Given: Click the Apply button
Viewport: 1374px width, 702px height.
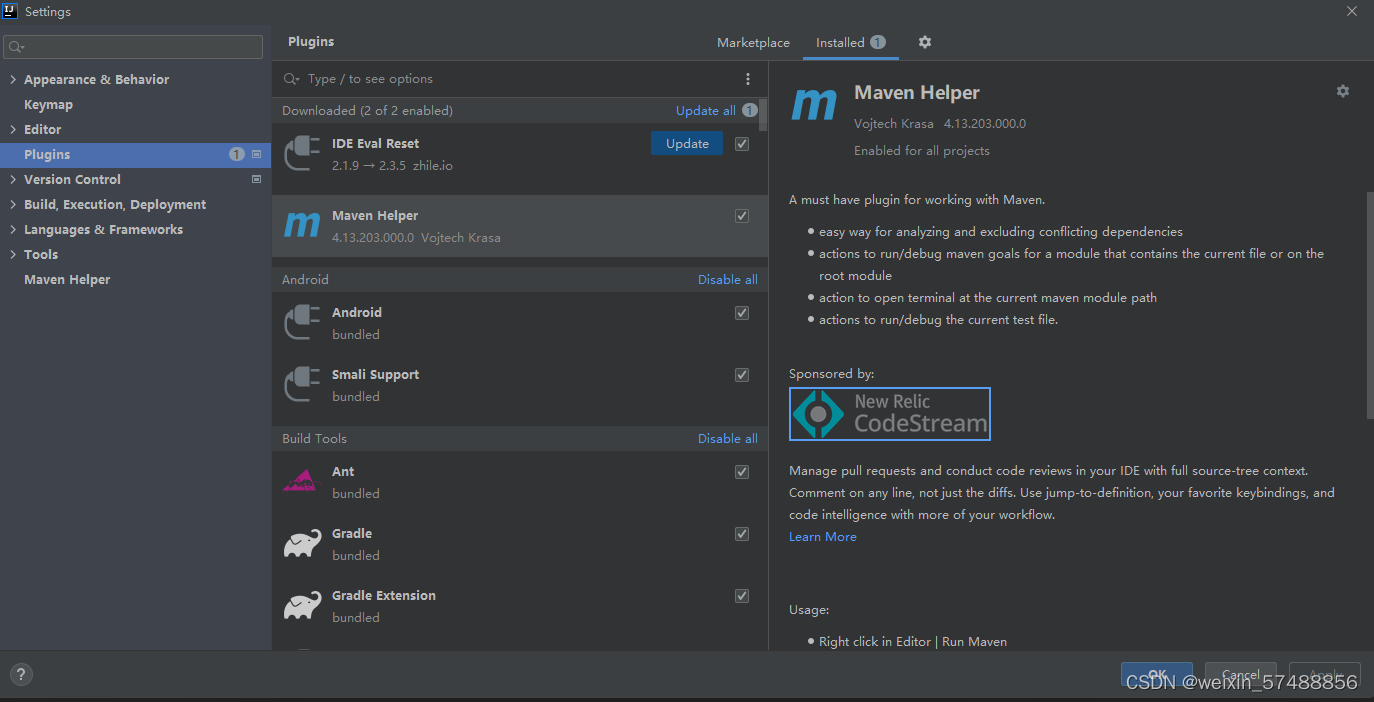Looking at the screenshot, I should pyautogui.click(x=1325, y=674).
